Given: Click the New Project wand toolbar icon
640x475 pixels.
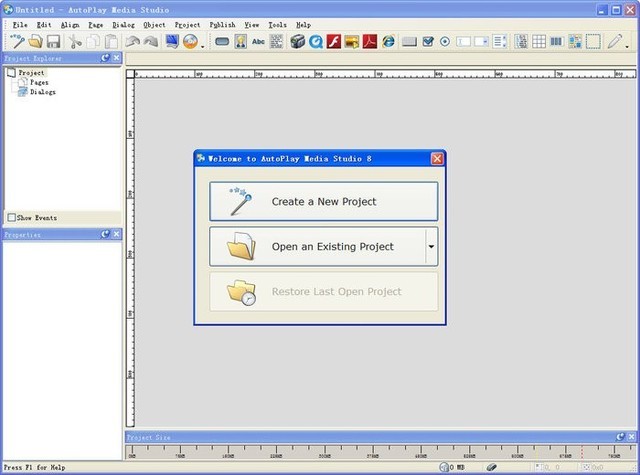Looking at the screenshot, I should coord(16,41).
